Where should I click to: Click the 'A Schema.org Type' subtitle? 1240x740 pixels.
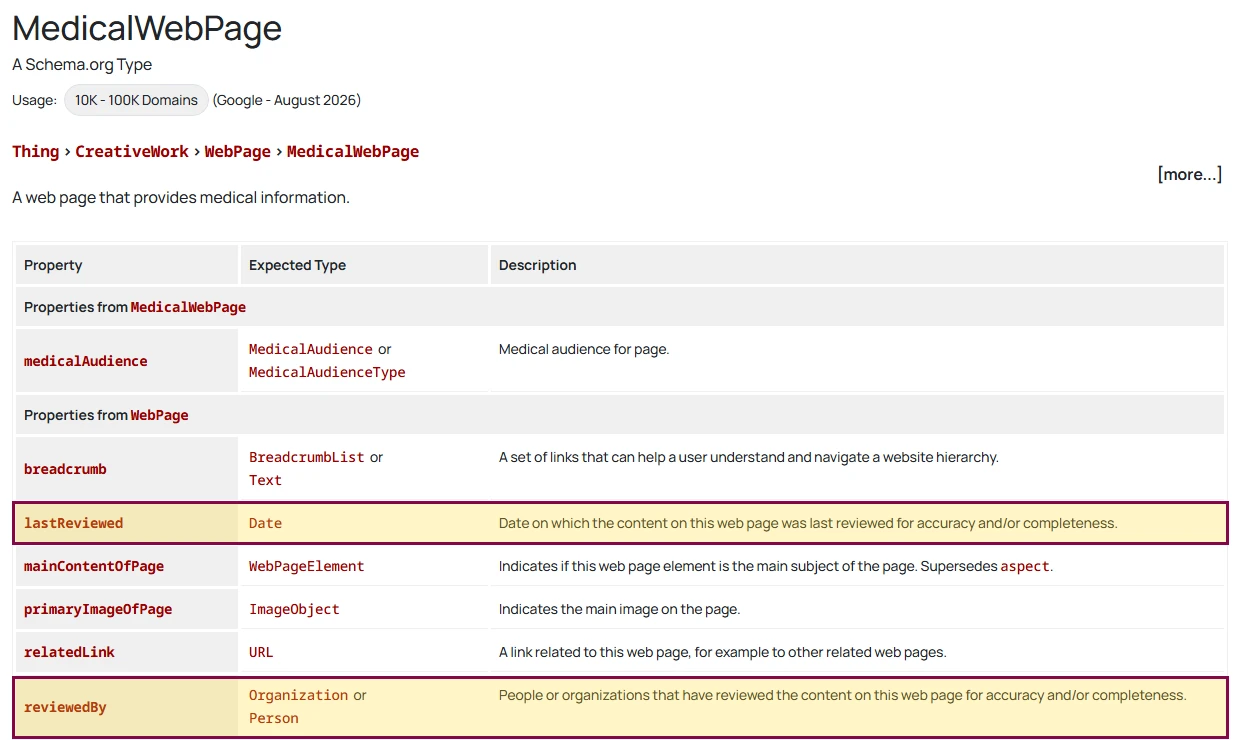(x=82, y=65)
